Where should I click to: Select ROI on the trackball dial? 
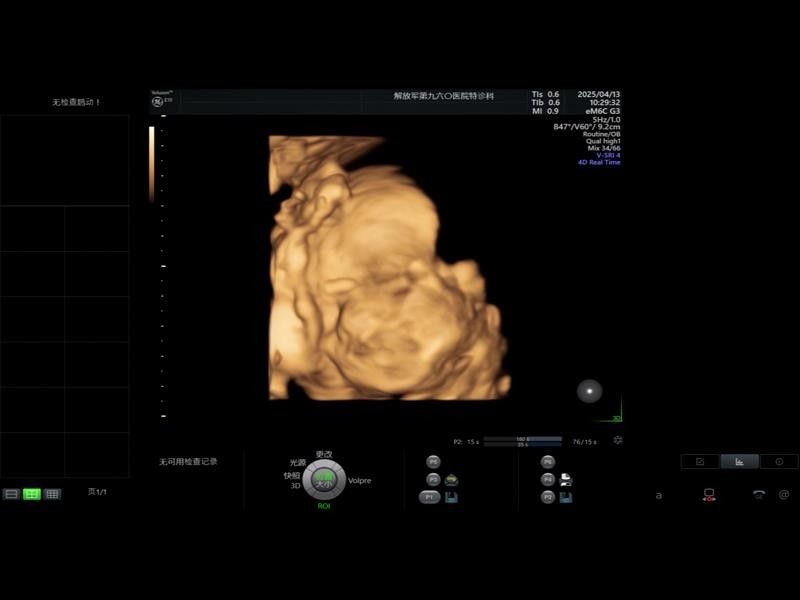click(x=324, y=506)
